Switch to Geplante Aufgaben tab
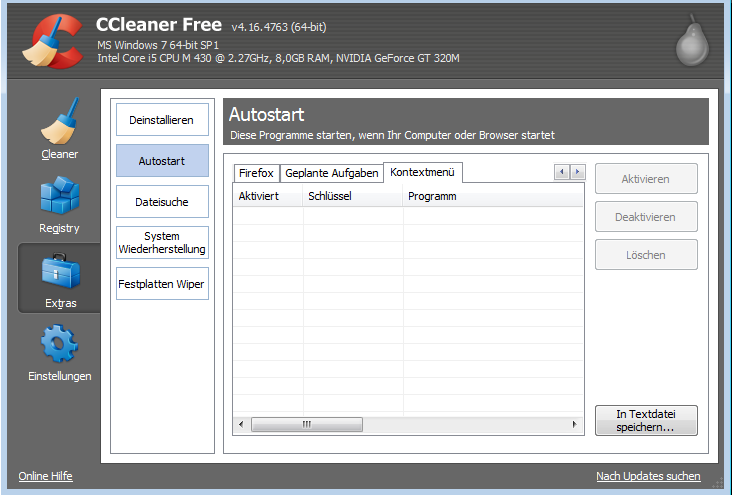Image resolution: width=732 pixels, height=495 pixels. 331,173
